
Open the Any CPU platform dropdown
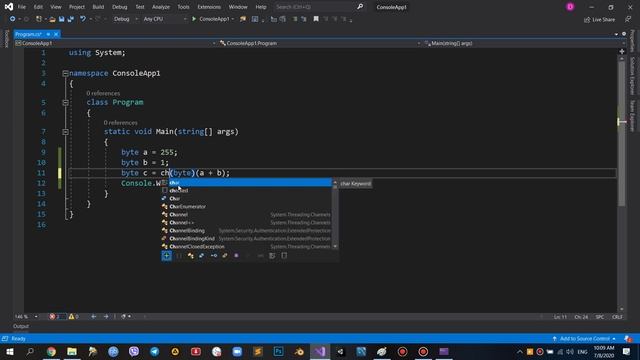164,19
